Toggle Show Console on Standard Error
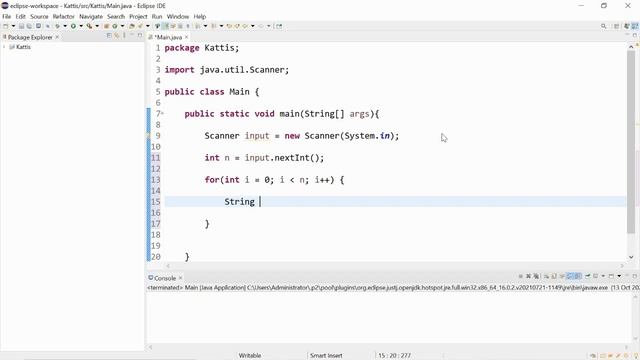 578,276
